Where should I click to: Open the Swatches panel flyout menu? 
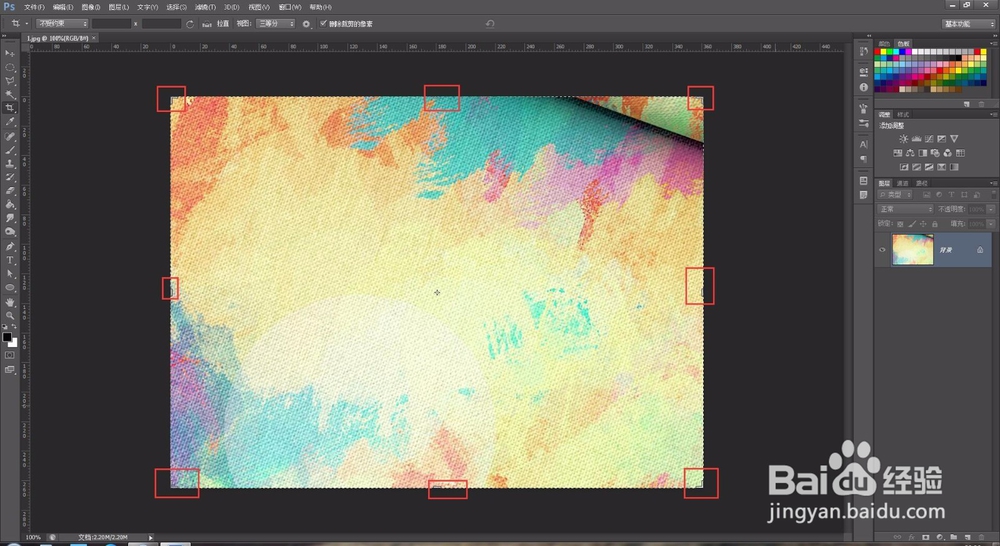tap(993, 43)
